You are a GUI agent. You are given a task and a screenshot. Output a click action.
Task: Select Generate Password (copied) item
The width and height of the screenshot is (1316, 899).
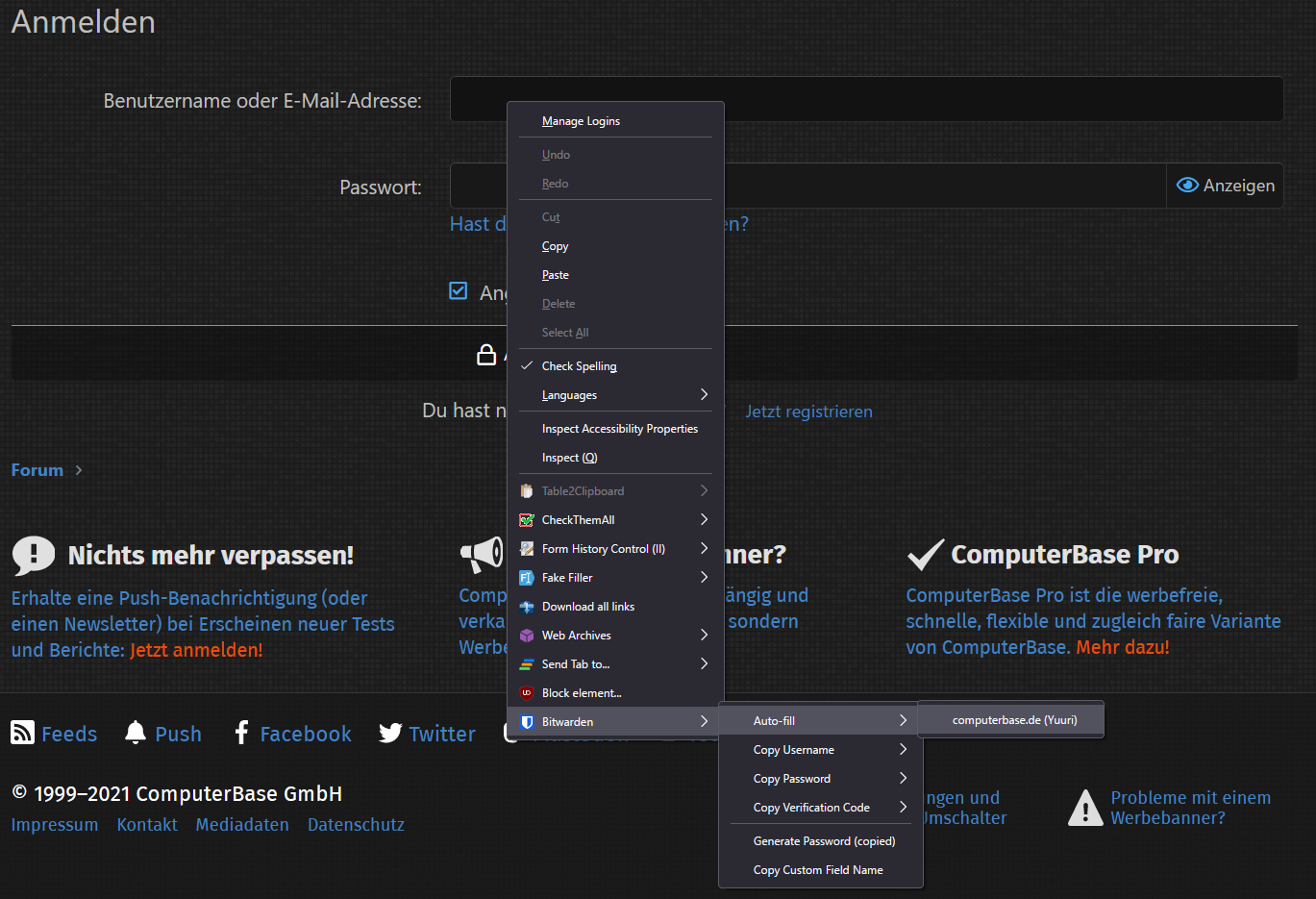(x=821, y=841)
